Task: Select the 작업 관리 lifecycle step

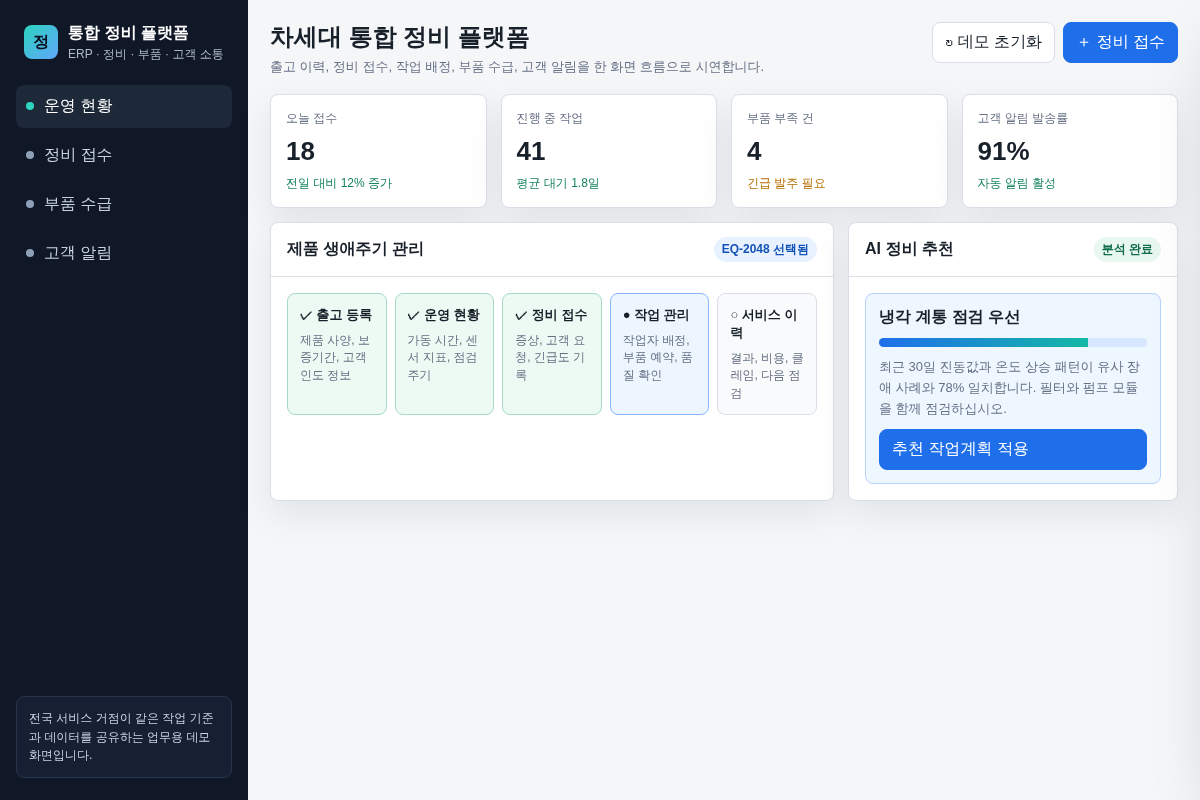Action: click(659, 354)
